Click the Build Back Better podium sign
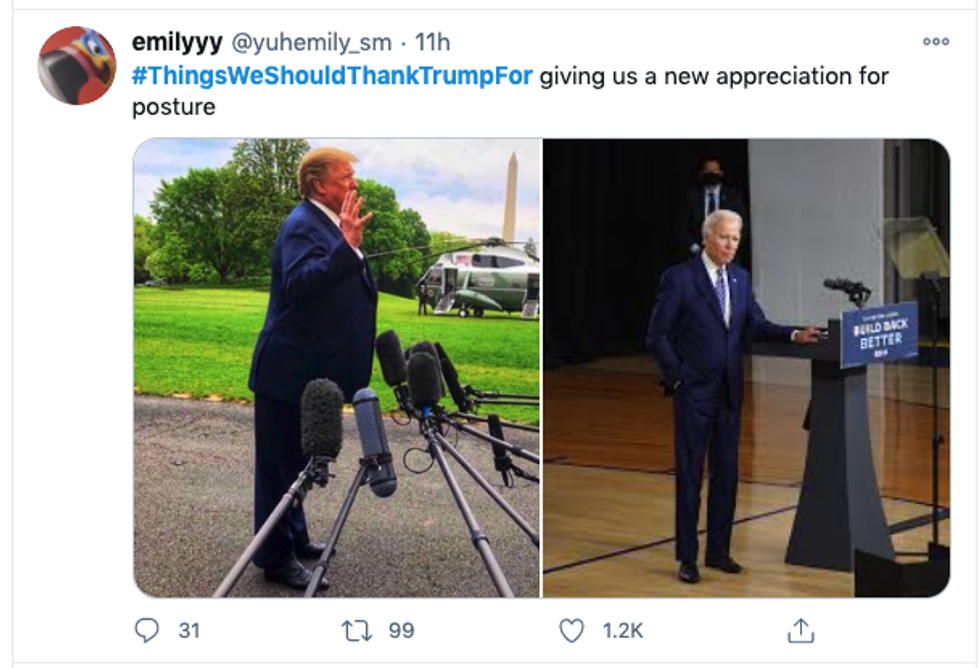The width and height of the screenshot is (980, 668). coord(879,334)
